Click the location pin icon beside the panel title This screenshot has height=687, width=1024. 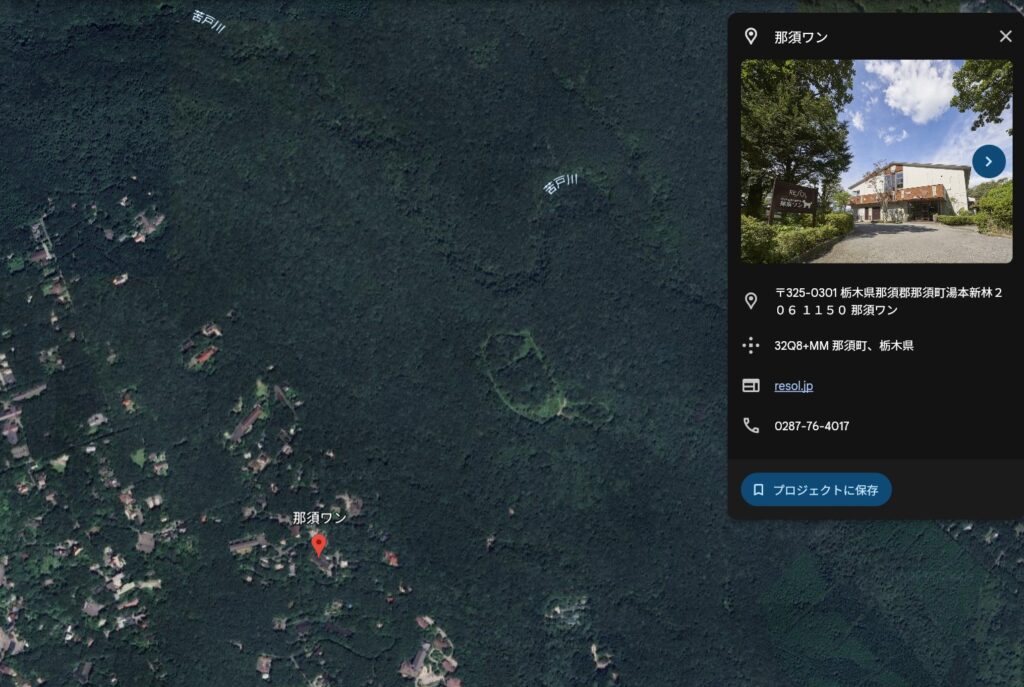click(751, 37)
